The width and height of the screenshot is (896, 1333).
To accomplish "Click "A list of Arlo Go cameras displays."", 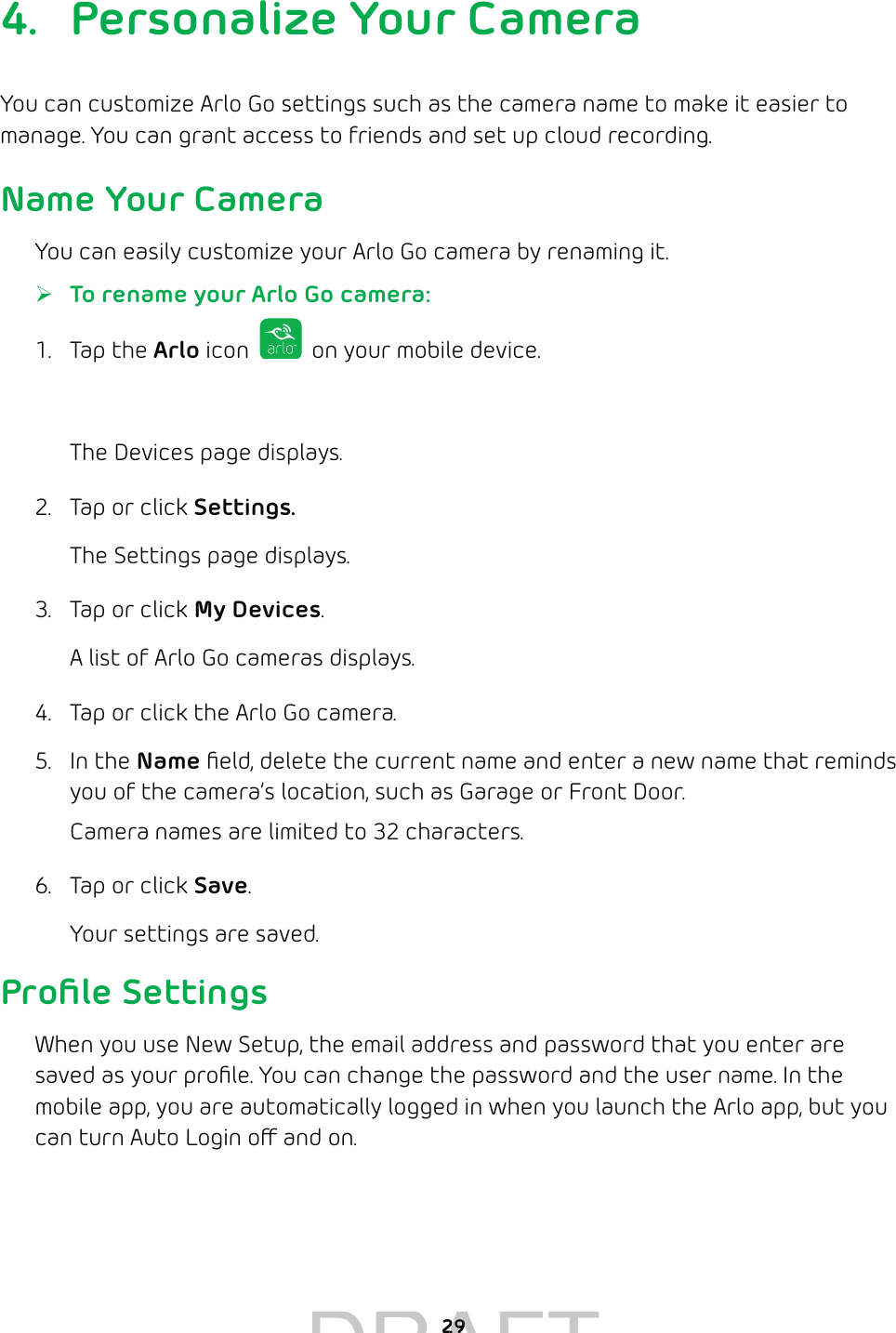I will (243, 658).
